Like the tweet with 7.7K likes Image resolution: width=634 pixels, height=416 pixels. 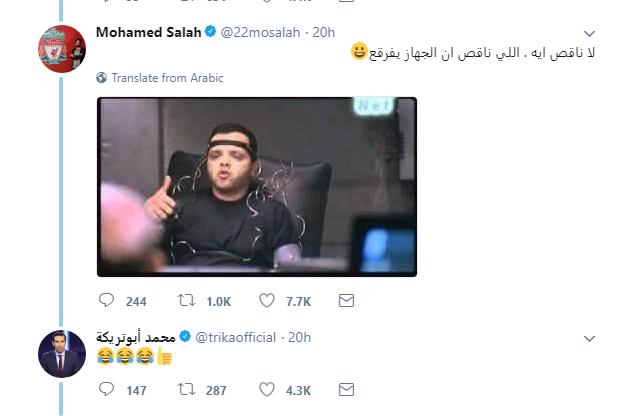267,299
